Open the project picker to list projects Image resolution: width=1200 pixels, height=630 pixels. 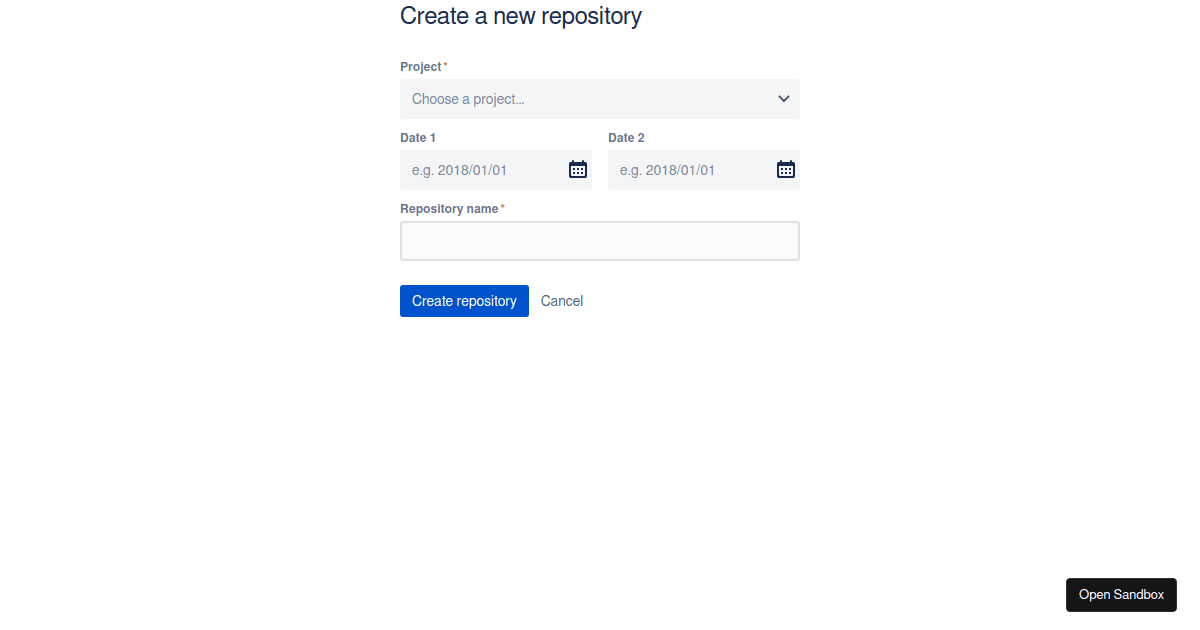[600, 98]
